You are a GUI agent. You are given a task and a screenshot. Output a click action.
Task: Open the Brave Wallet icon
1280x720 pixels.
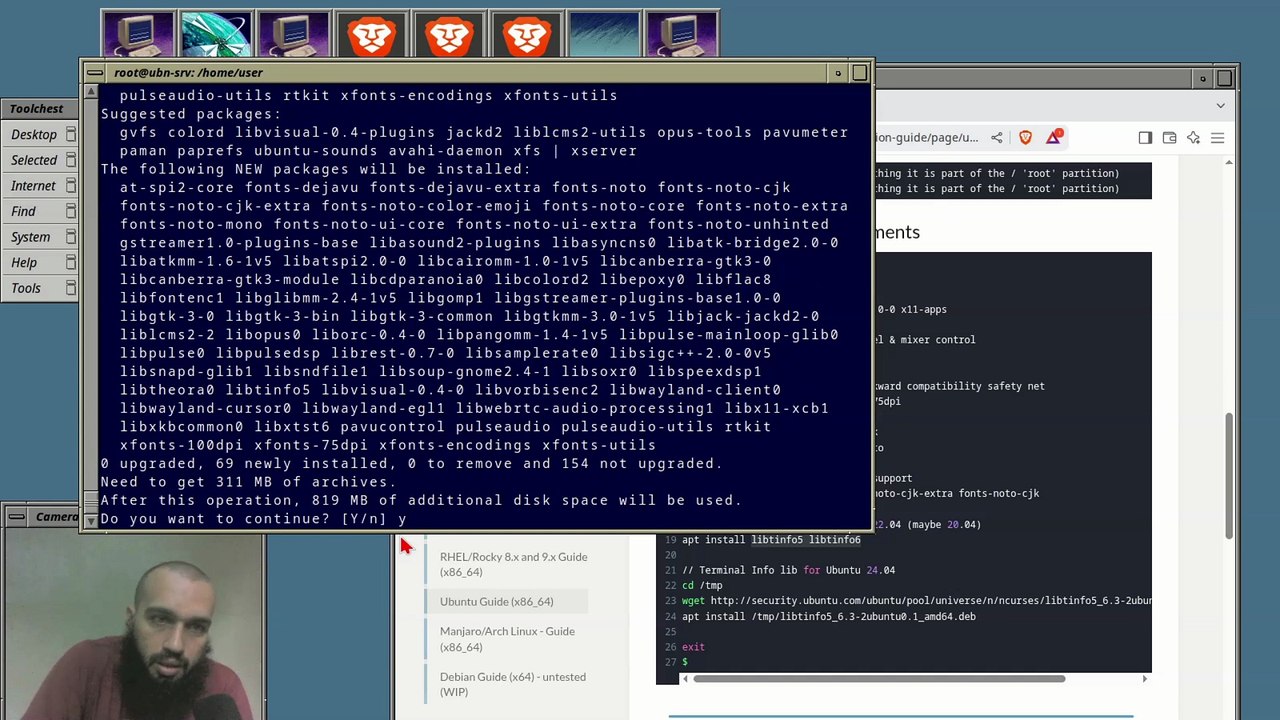[x=1169, y=137]
